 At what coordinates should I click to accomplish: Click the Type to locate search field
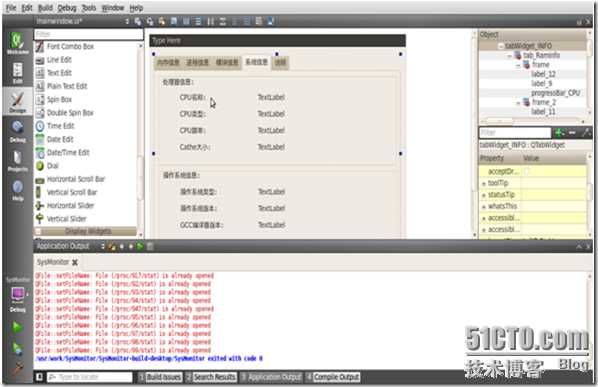point(90,377)
